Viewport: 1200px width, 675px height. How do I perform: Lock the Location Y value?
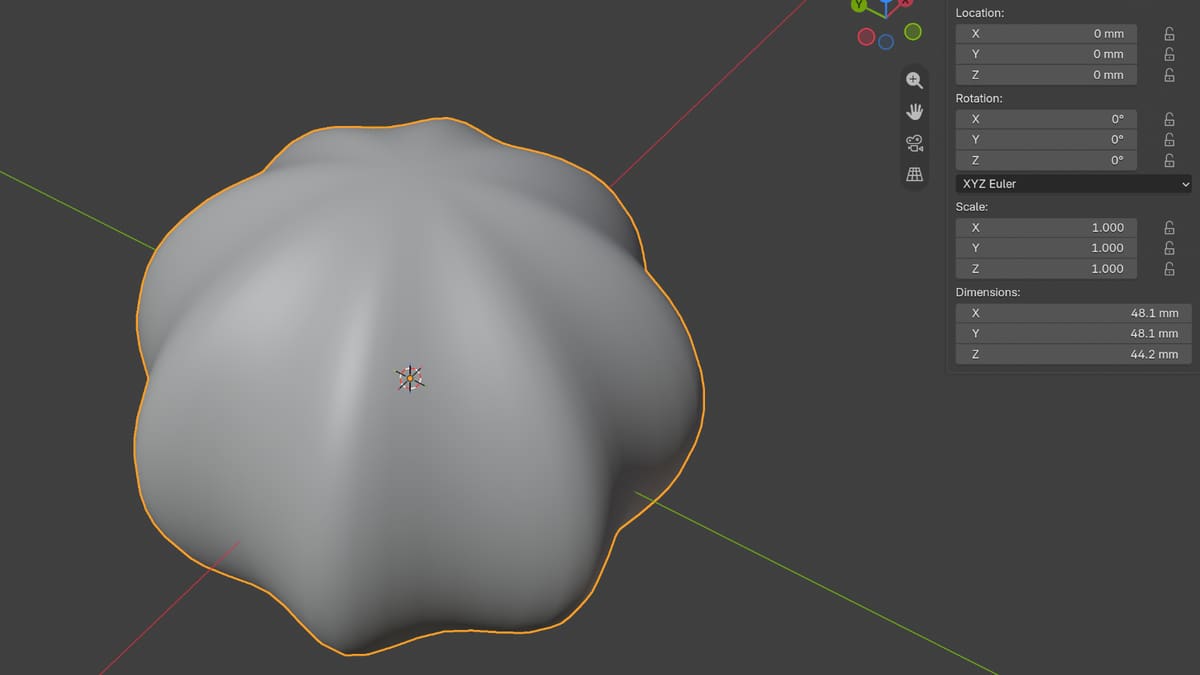[x=1169, y=54]
